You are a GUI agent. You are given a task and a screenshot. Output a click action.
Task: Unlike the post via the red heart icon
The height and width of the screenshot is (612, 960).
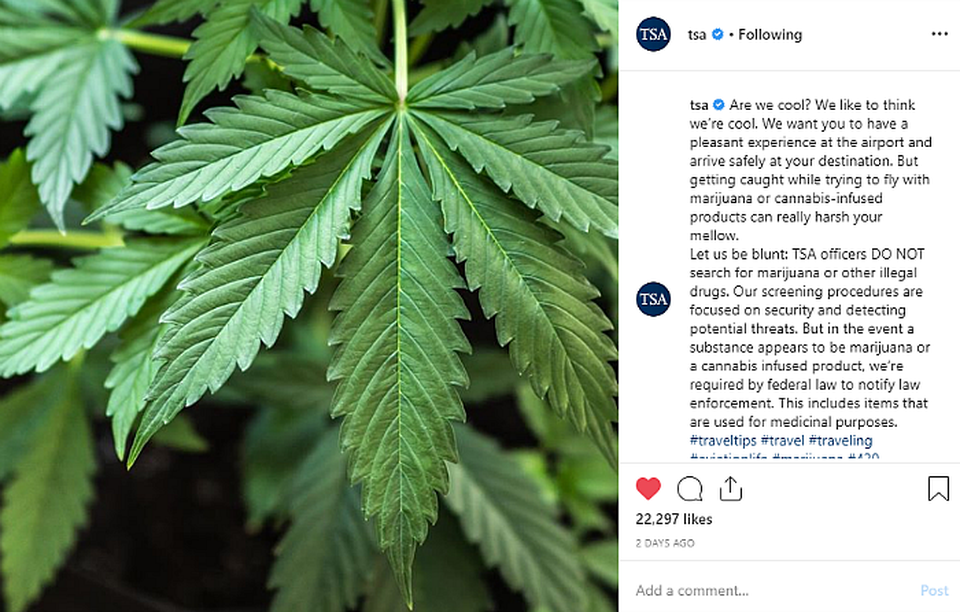[648, 488]
